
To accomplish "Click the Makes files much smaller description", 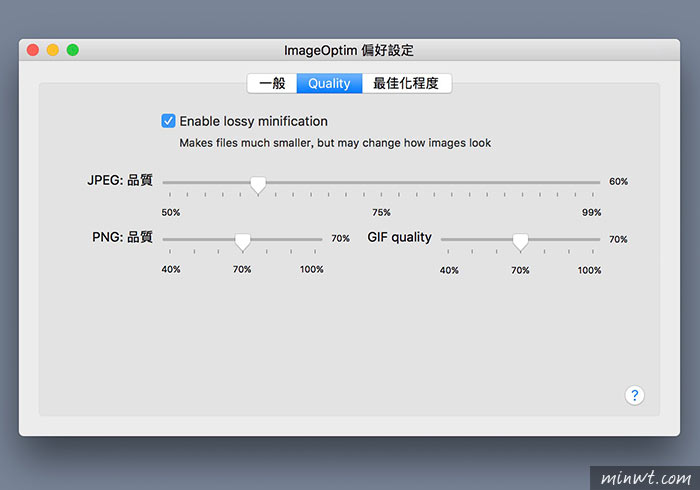I will click(x=335, y=143).
